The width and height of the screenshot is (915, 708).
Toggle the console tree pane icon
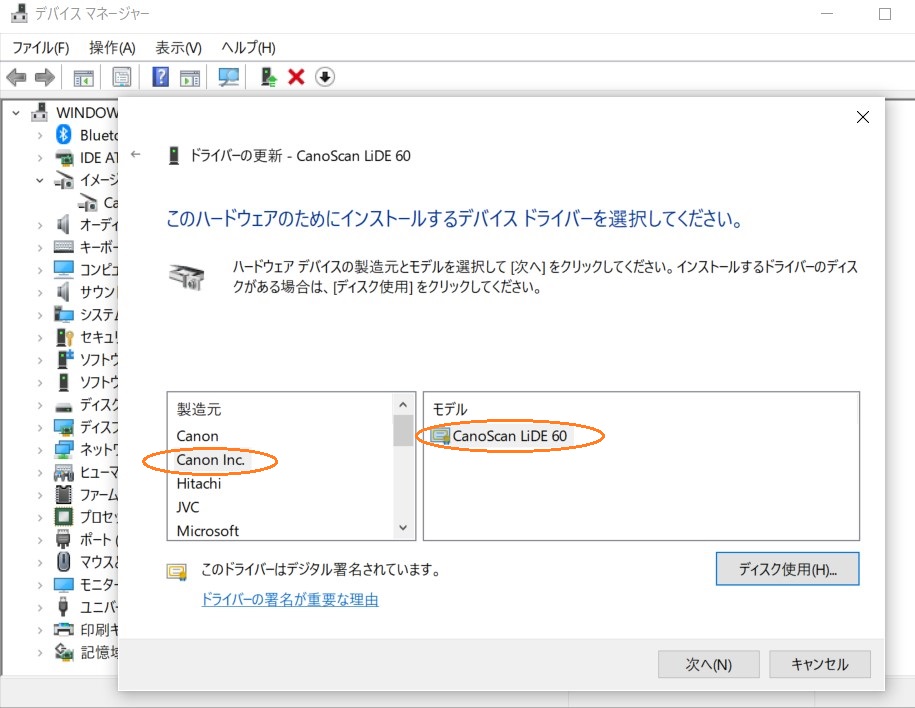point(83,77)
